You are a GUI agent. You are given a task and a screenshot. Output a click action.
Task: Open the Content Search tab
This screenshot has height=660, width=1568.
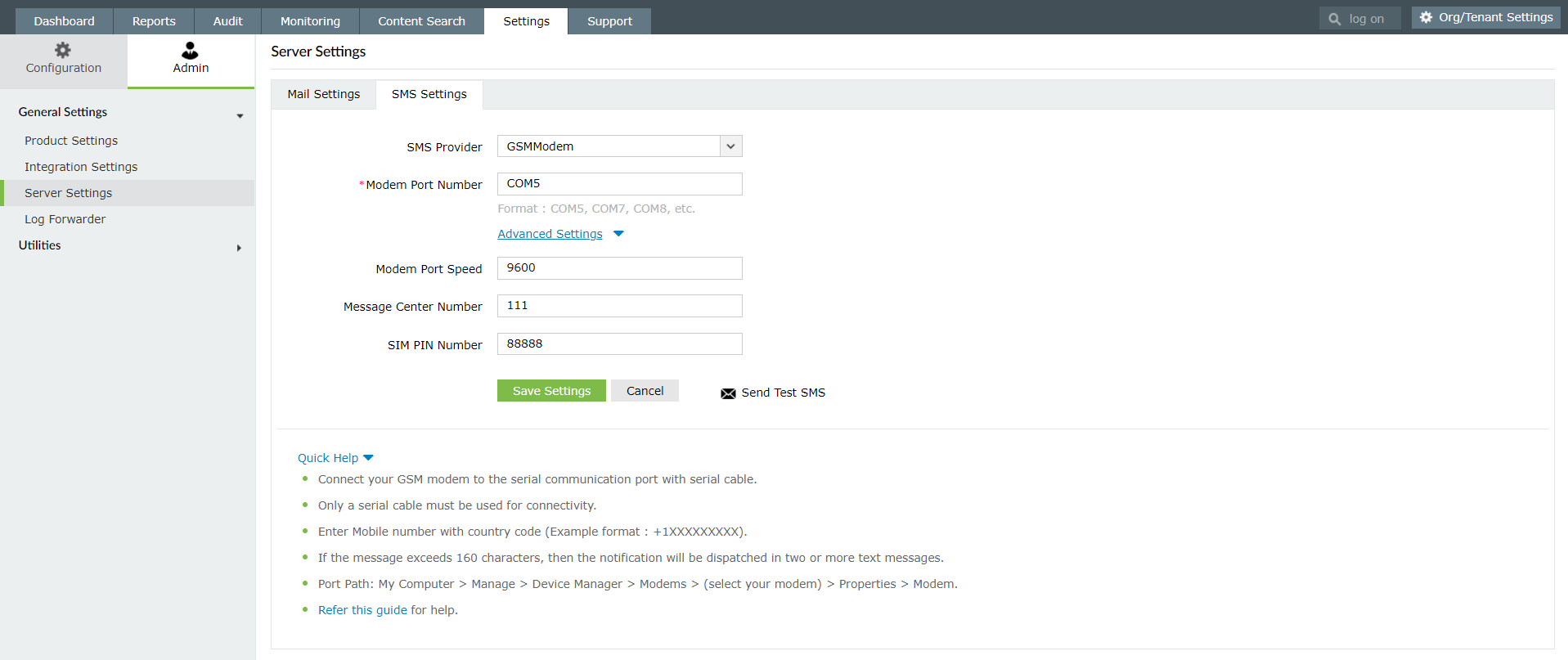[421, 21]
